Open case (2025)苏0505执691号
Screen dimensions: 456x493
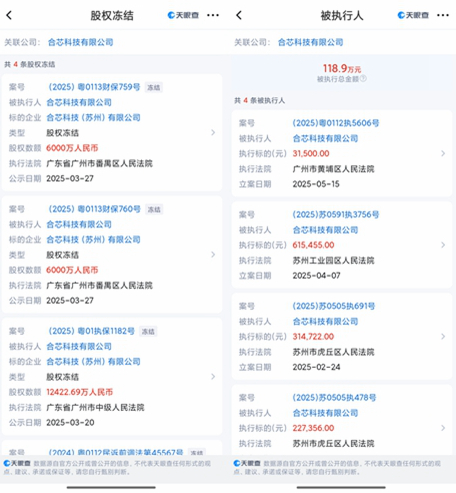pos(334,306)
